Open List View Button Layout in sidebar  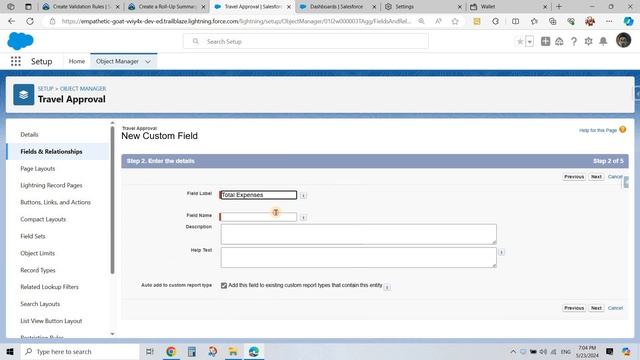pos(51,321)
